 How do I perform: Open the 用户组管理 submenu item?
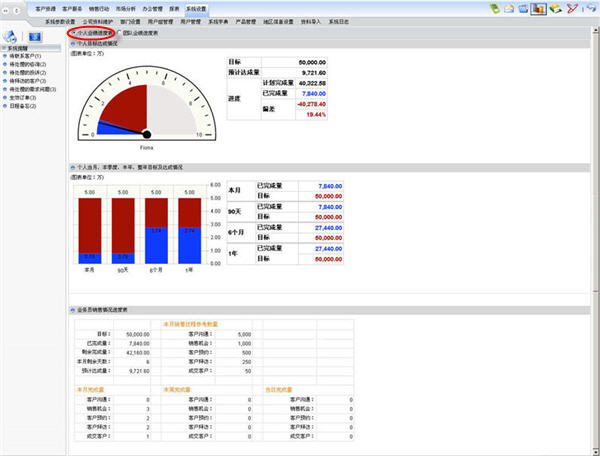click(x=160, y=22)
